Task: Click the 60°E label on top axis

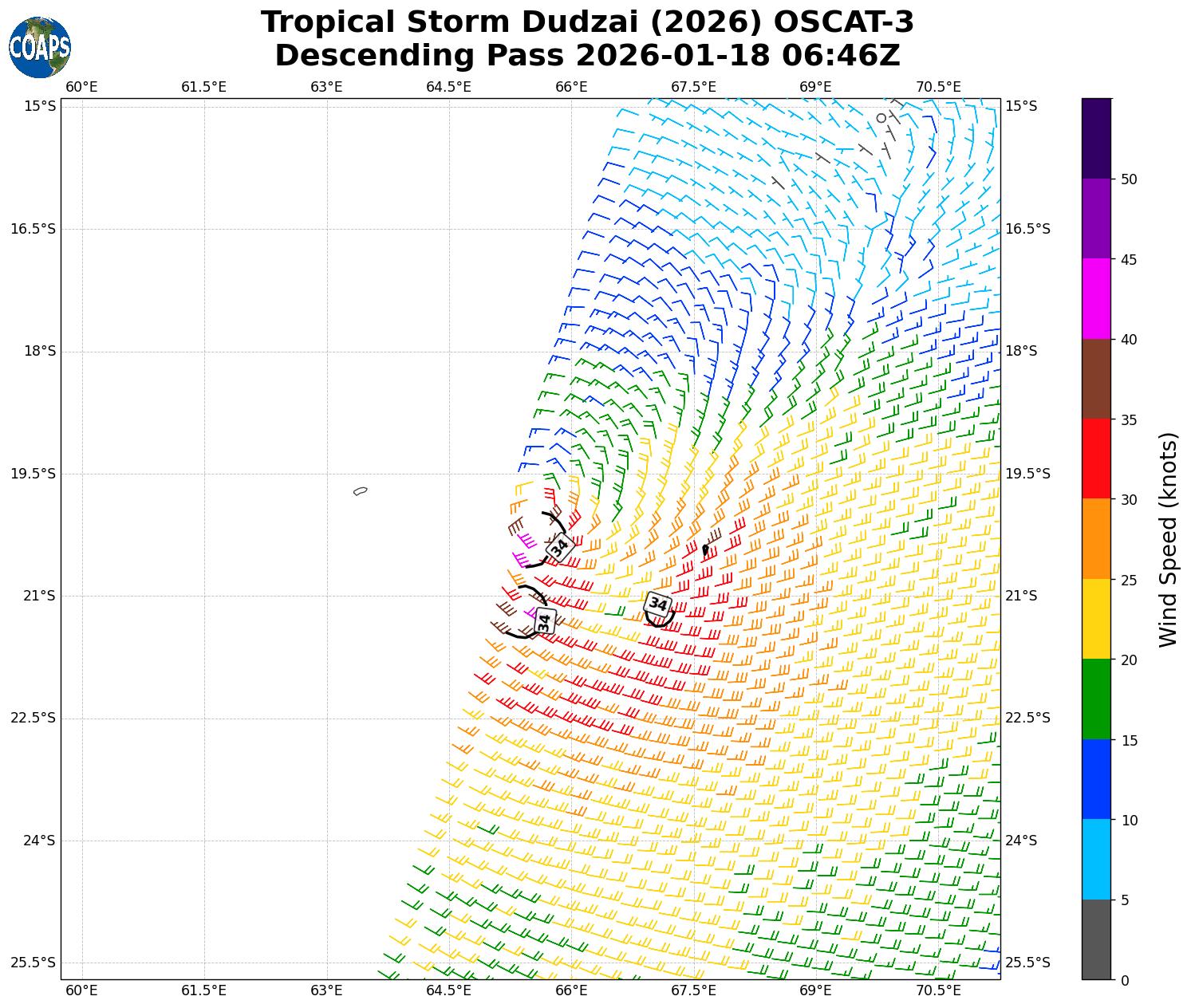Action: coord(81,87)
